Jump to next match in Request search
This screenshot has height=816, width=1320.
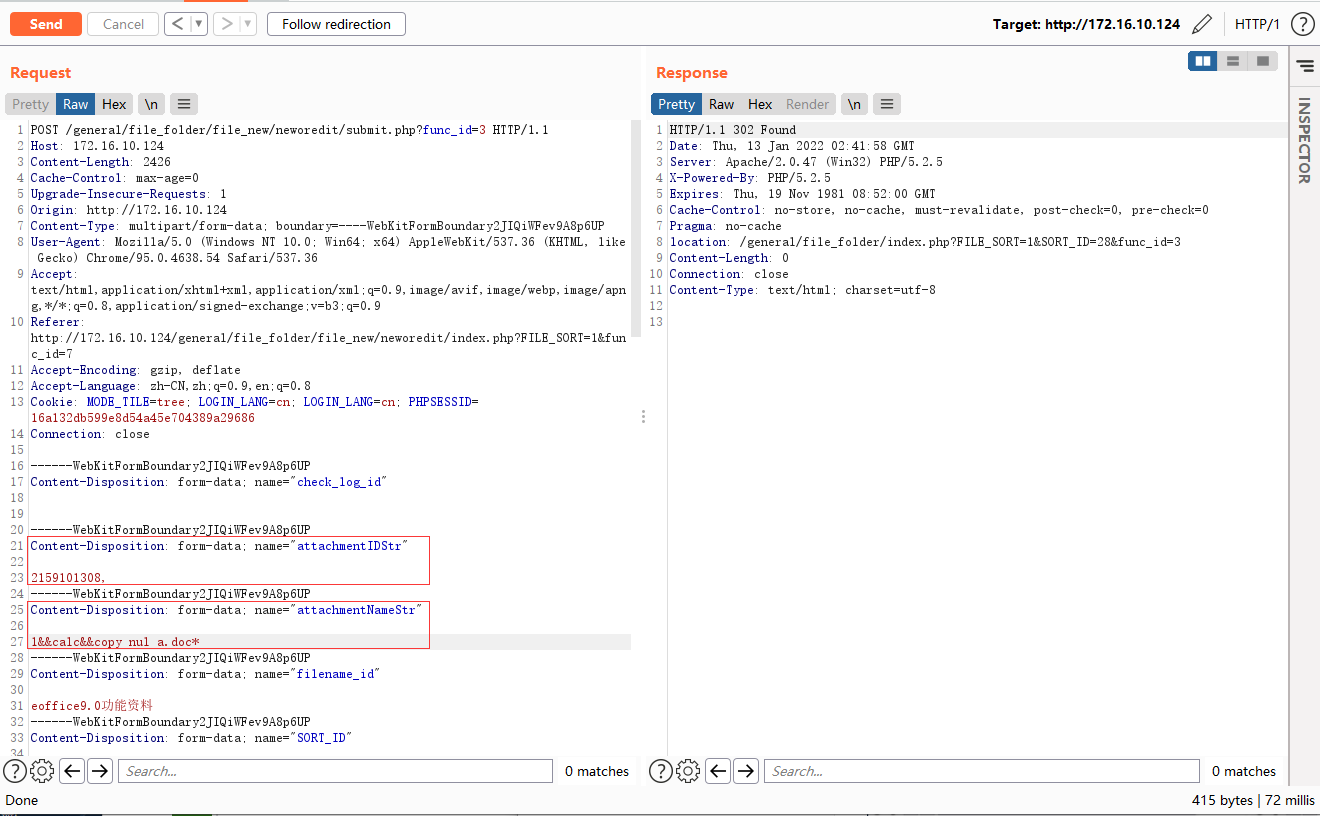(100, 771)
